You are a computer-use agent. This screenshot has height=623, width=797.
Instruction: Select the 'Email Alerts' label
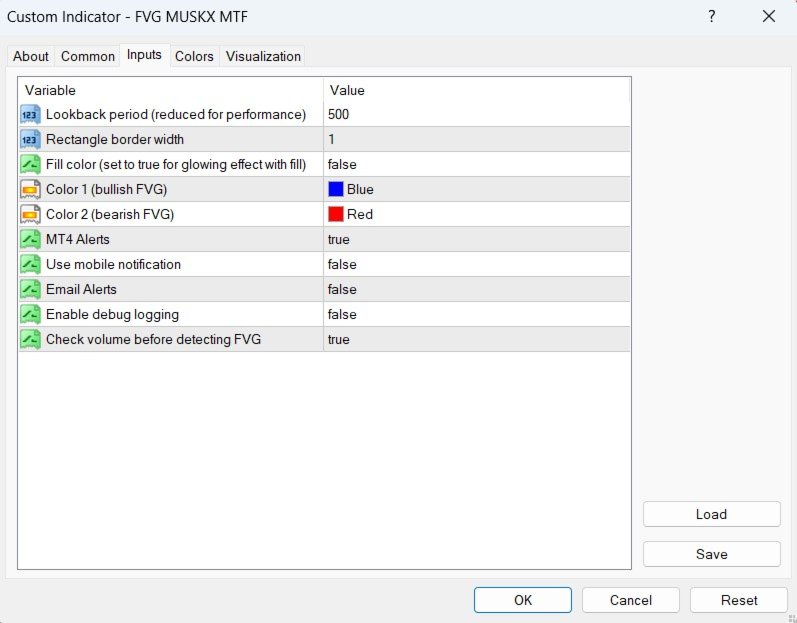(81, 289)
